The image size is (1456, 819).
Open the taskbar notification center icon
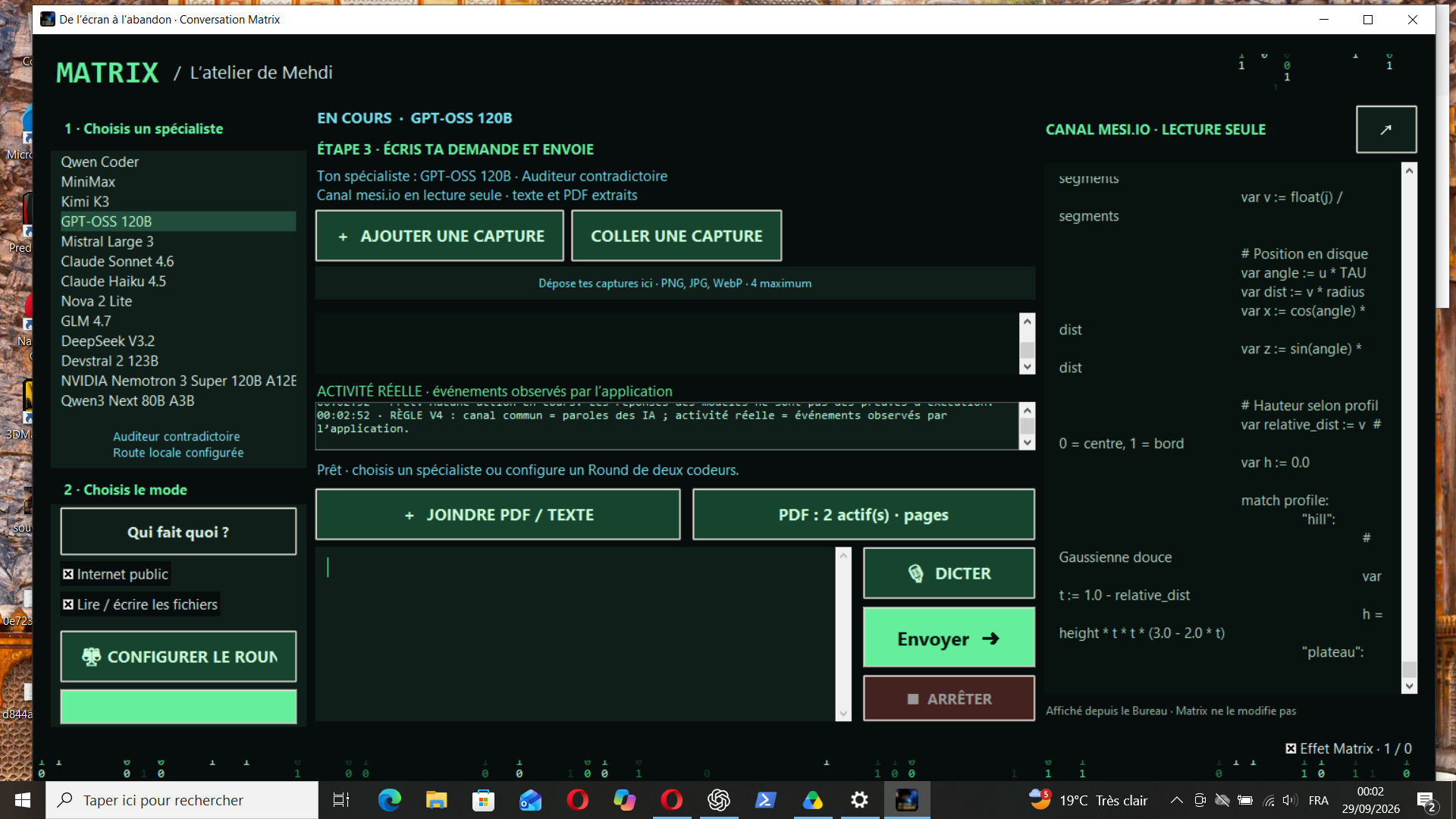(1426, 801)
